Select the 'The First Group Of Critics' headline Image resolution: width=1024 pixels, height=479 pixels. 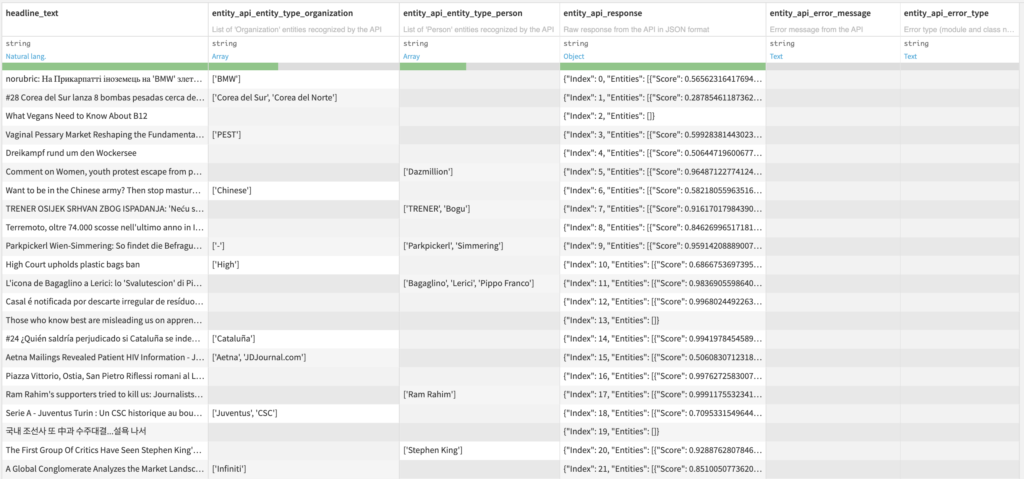point(104,450)
